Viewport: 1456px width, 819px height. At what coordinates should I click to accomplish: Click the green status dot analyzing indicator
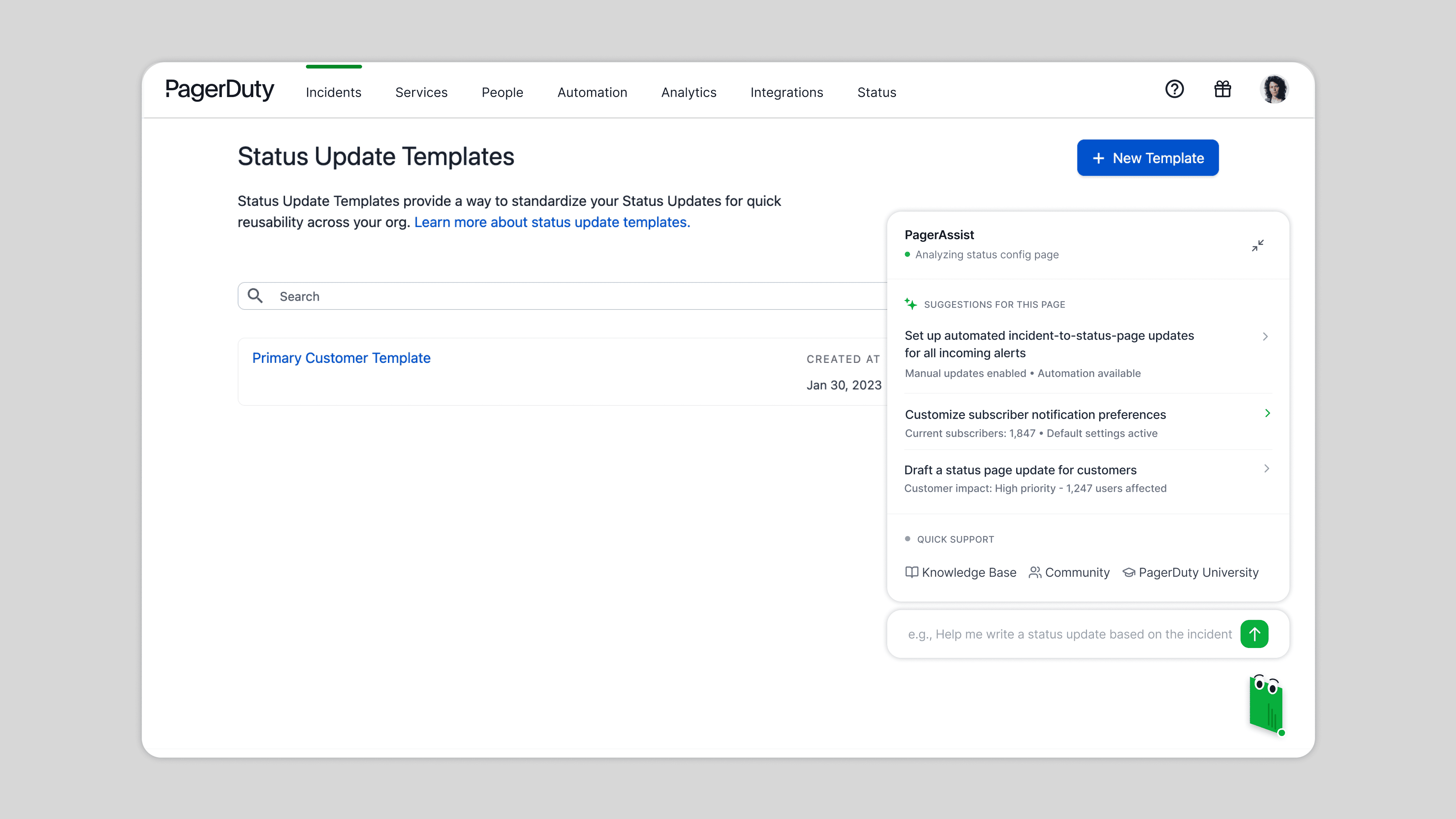(x=908, y=255)
